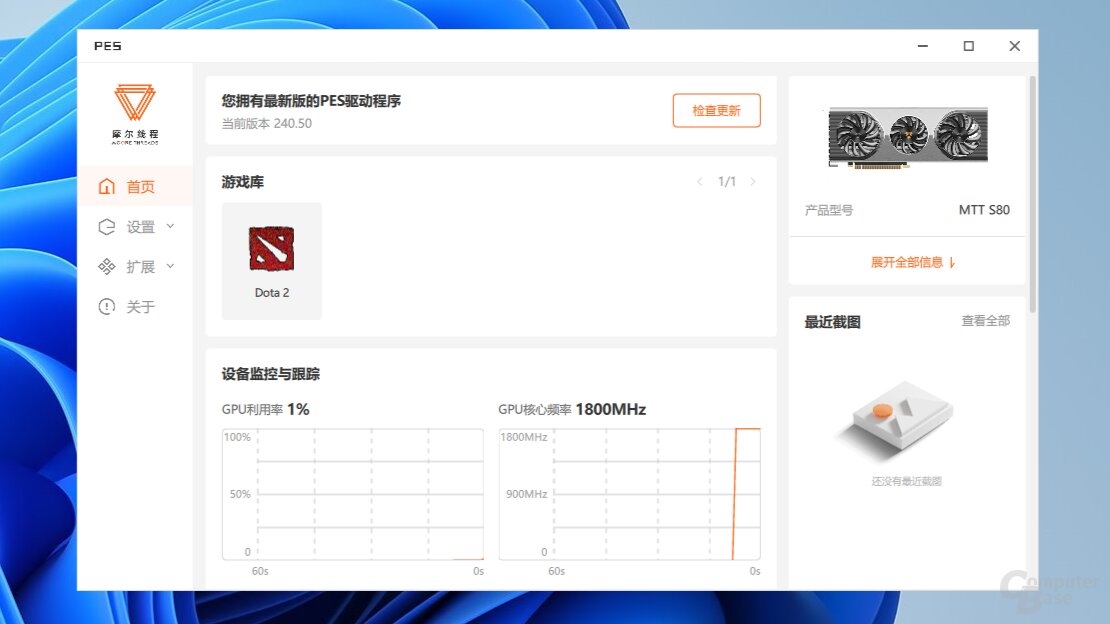Launch Dota 2 from the game library
This screenshot has width=1110, height=624.
[x=272, y=261]
